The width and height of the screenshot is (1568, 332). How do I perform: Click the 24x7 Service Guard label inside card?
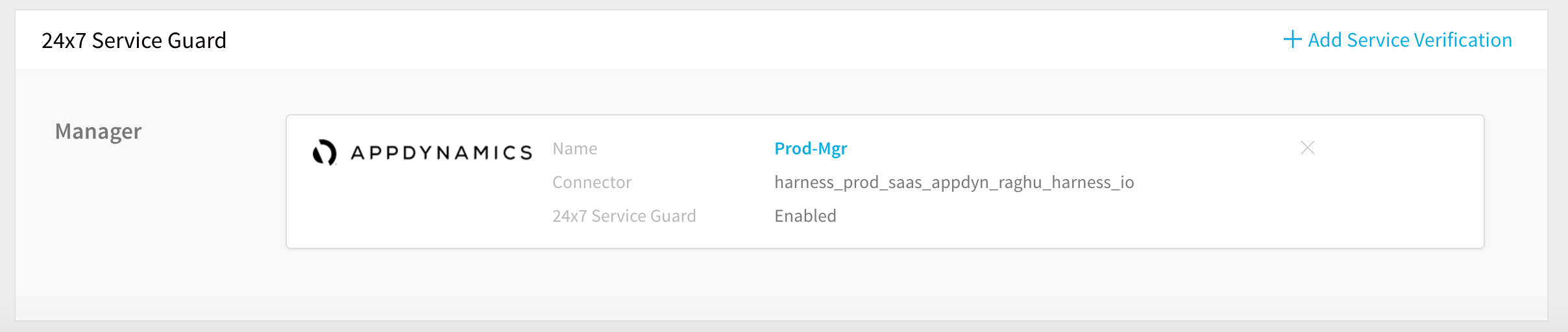click(x=624, y=216)
